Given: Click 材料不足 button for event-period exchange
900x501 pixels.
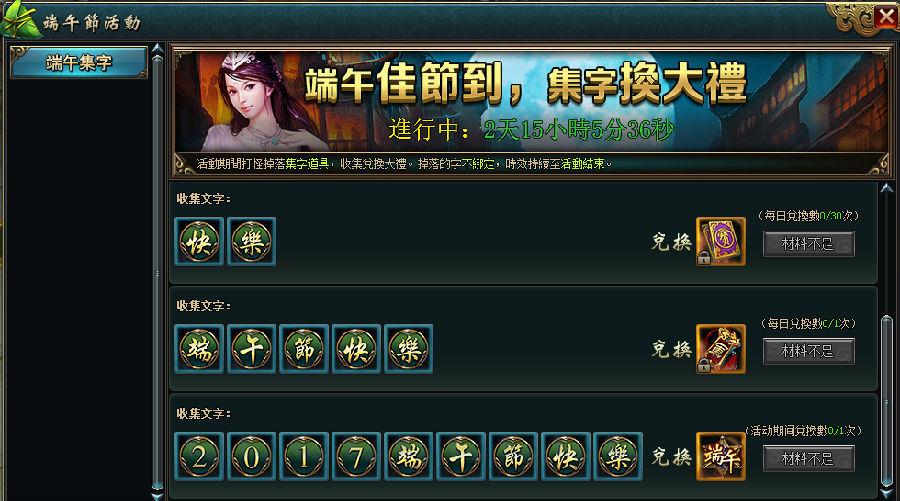Looking at the screenshot, I should (808, 459).
